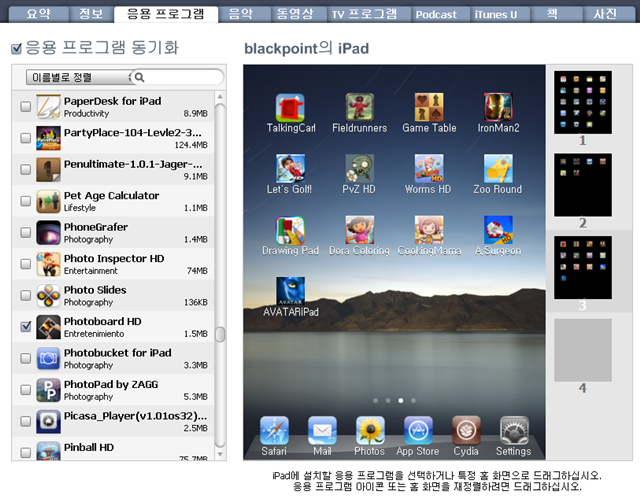
Task: Click the Cydia dock icon
Action: [466, 430]
